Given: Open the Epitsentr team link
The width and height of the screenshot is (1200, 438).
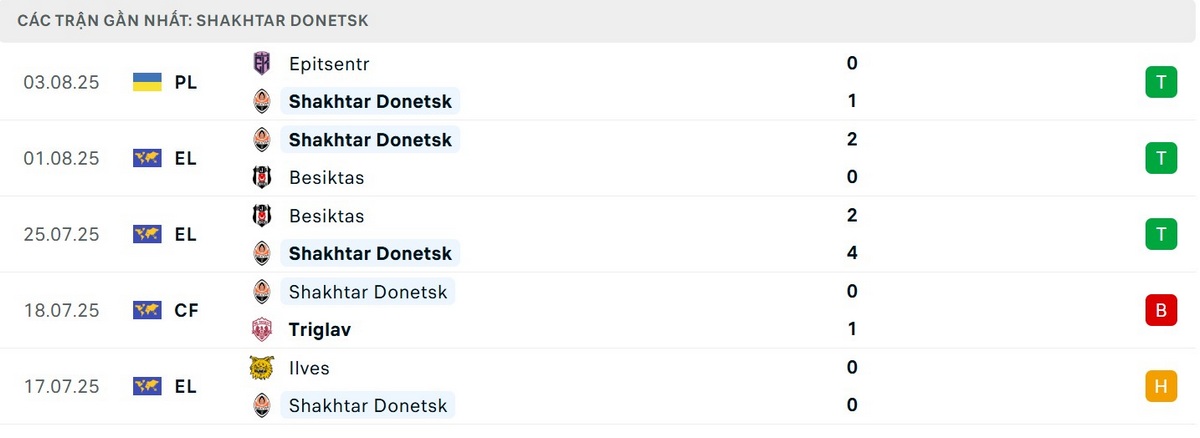Looking at the screenshot, I should (x=329, y=64).
